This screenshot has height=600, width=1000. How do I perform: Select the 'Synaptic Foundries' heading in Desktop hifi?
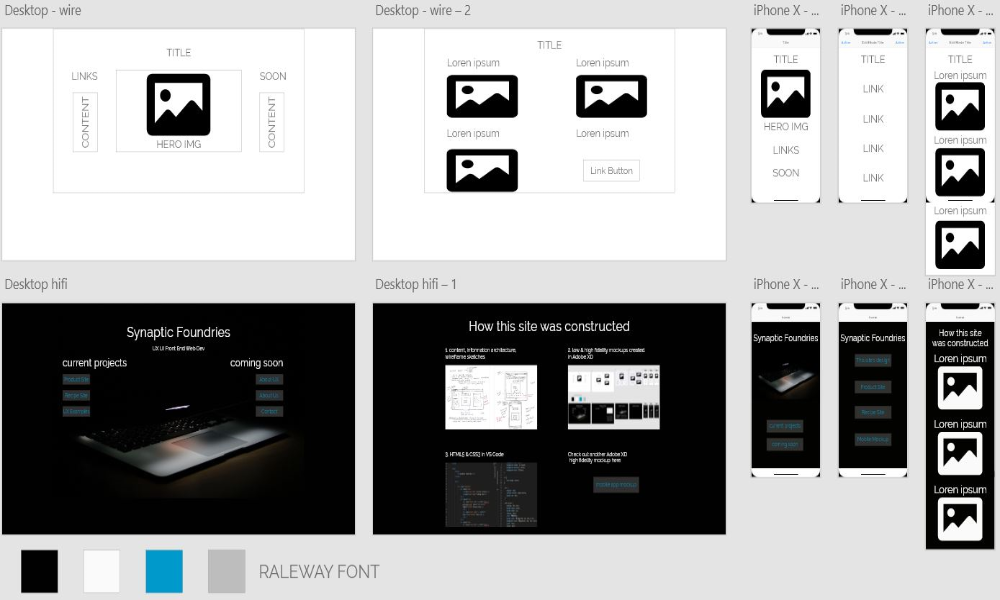pos(178,332)
